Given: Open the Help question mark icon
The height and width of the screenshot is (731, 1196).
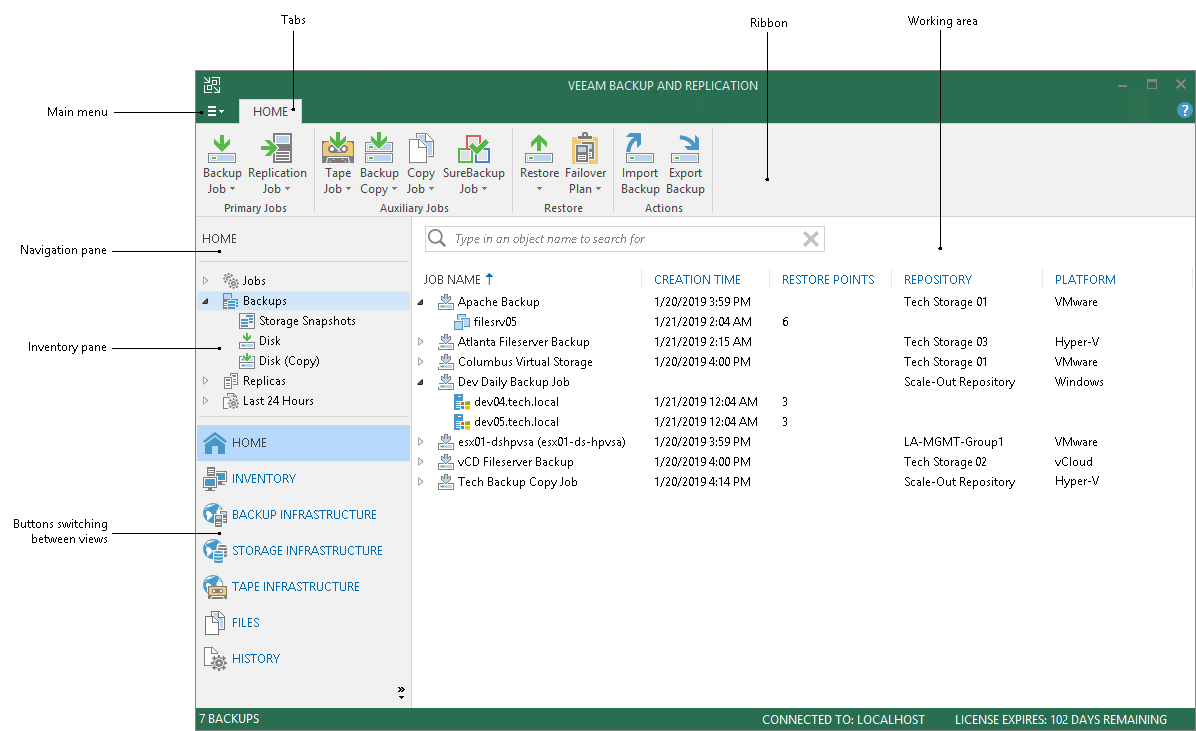Looking at the screenshot, I should (1184, 110).
